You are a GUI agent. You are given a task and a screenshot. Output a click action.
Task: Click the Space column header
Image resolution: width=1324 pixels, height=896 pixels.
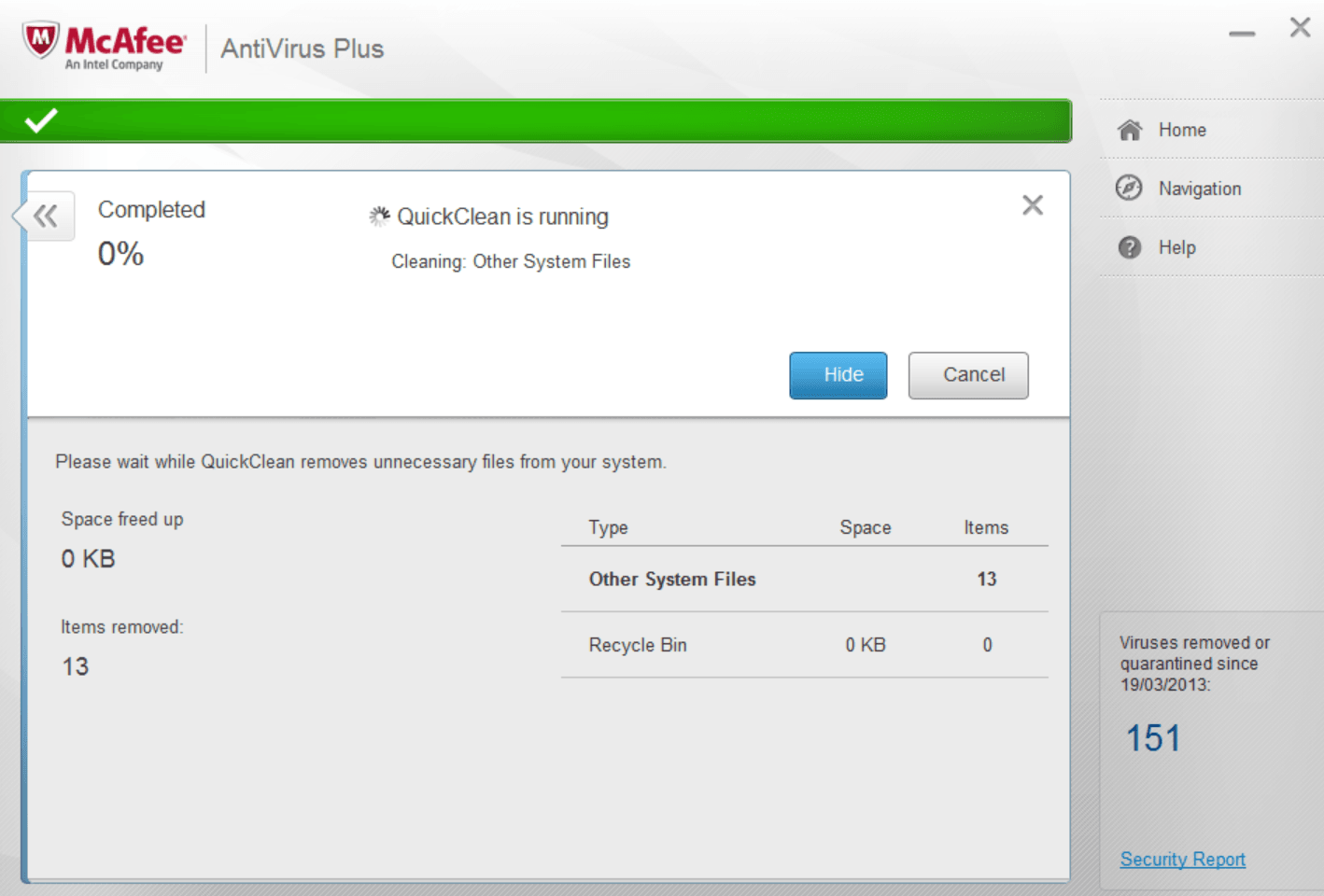tap(865, 527)
